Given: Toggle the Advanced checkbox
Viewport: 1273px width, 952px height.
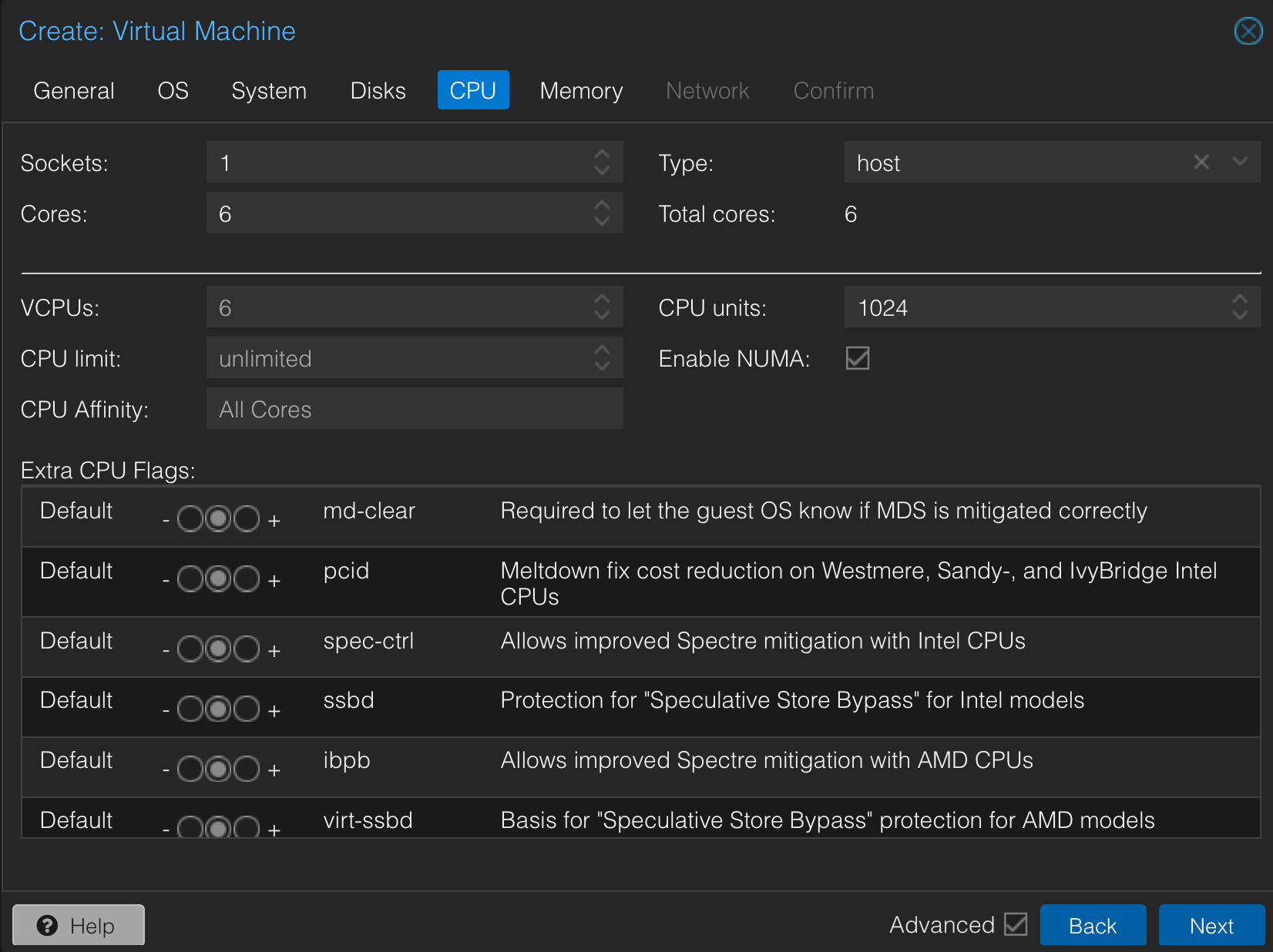Looking at the screenshot, I should pyautogui.click(x=1016, y=924).
